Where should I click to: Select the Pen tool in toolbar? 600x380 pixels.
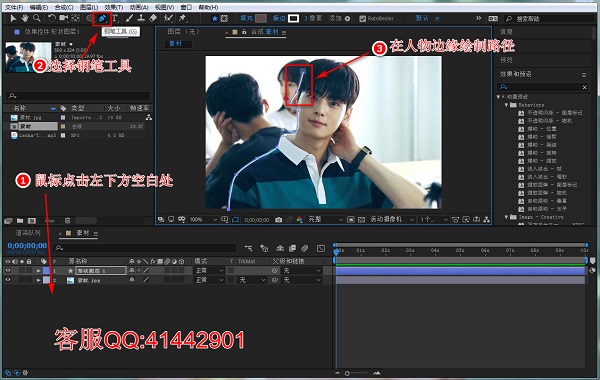(x=102, y=18)
